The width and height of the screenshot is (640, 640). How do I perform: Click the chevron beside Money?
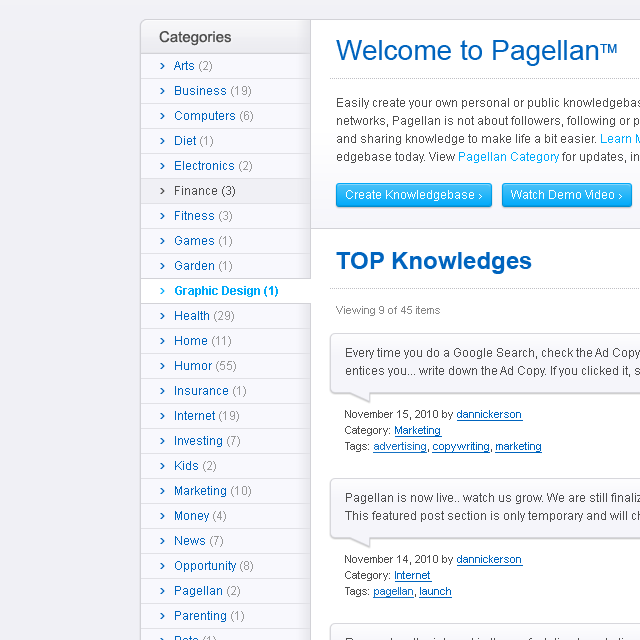click(x=162, y=516)
